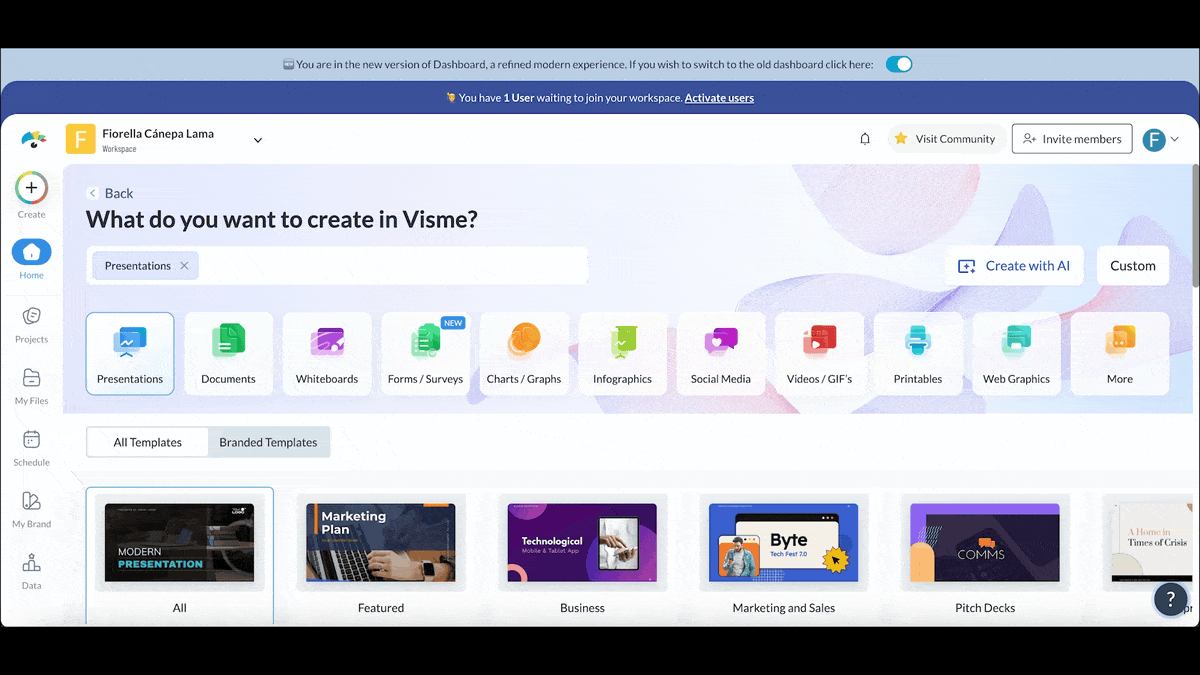
Task: Toggle the switch to return to the old dashboard
Action: [x=897, y=63]
